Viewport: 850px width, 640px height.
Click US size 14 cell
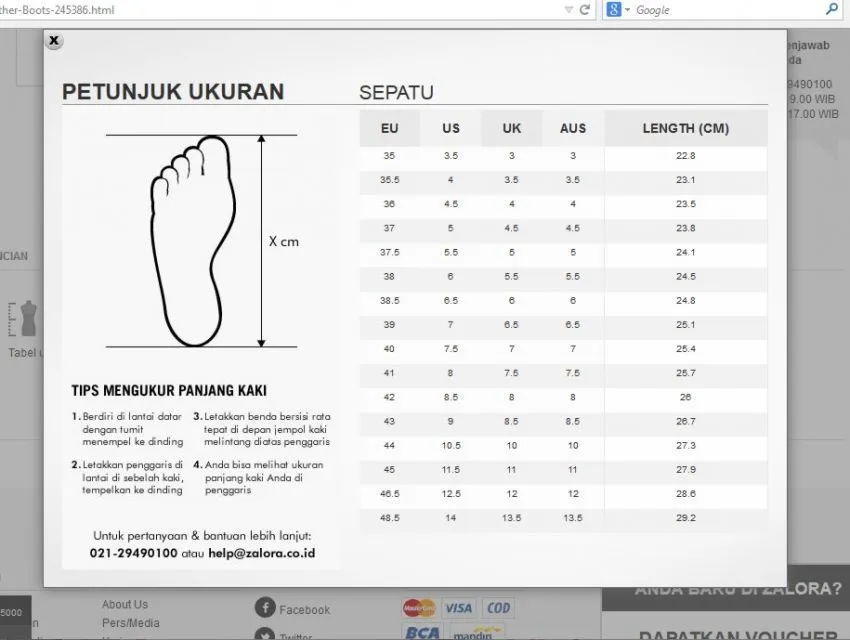450,518
